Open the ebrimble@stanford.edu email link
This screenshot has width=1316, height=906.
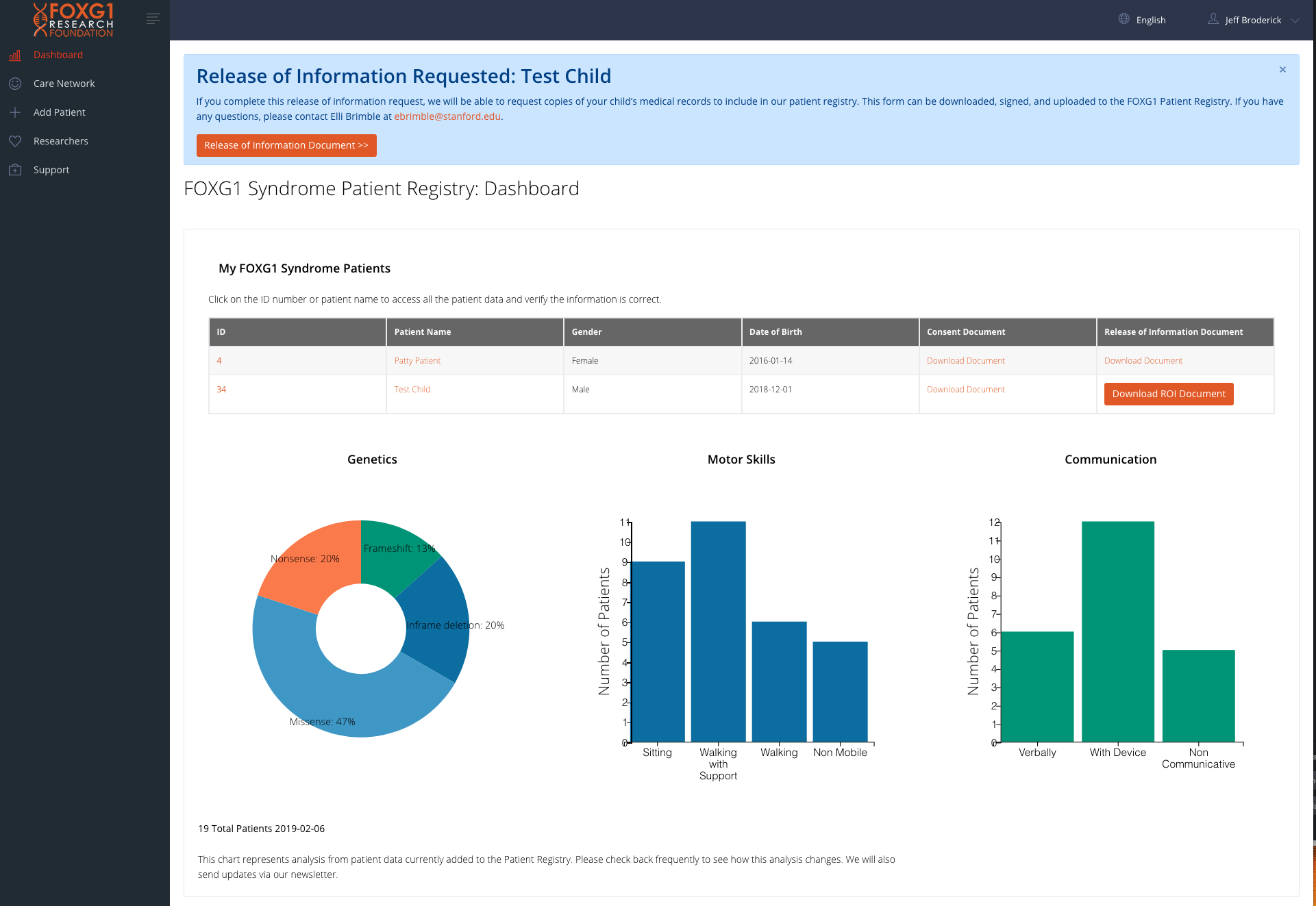[x=447, y=116]
